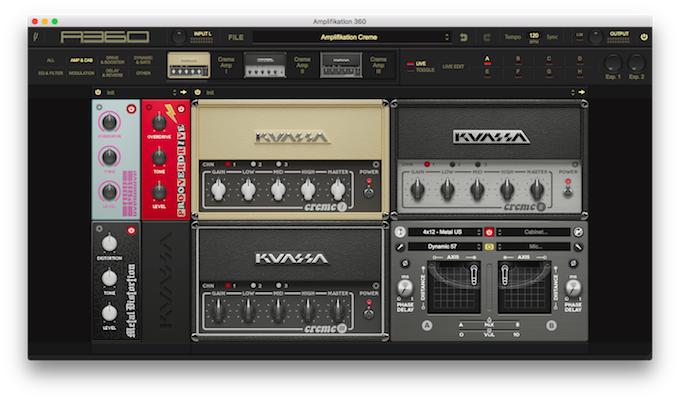Image resolution: width=680 pixels, height=400 pixels.
Task: Click the tempo 120 BPM value field
Action: tap(534, 37)
